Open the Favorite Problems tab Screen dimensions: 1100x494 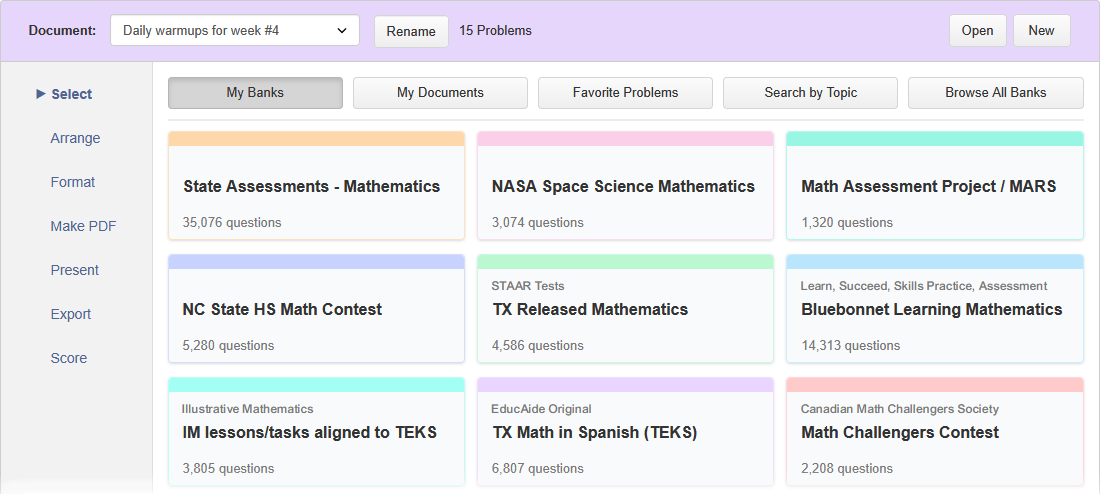(625, 93)
